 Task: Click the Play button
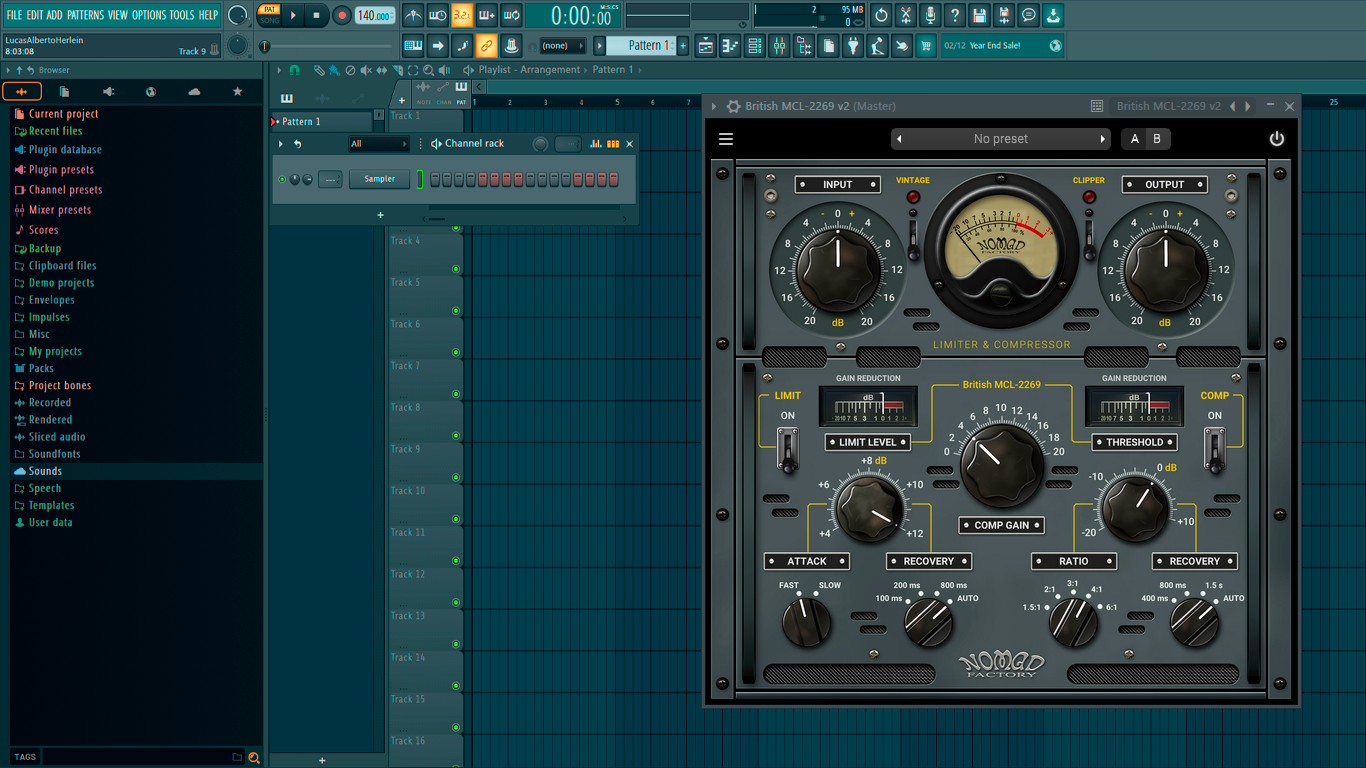click(293, 15)
